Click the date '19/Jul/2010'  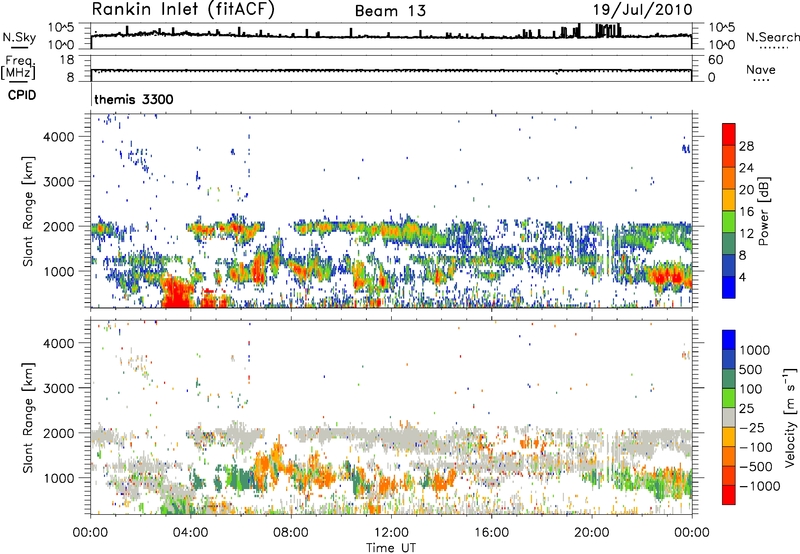642,10
